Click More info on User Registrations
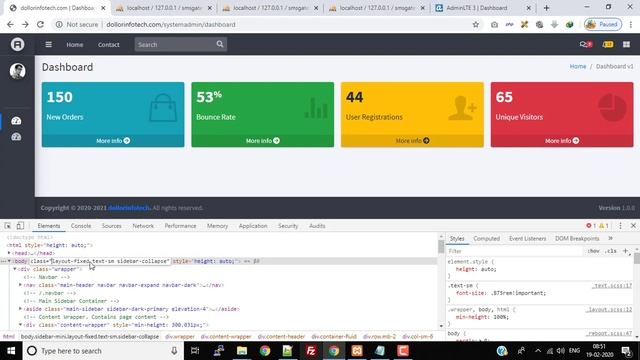 412,140
